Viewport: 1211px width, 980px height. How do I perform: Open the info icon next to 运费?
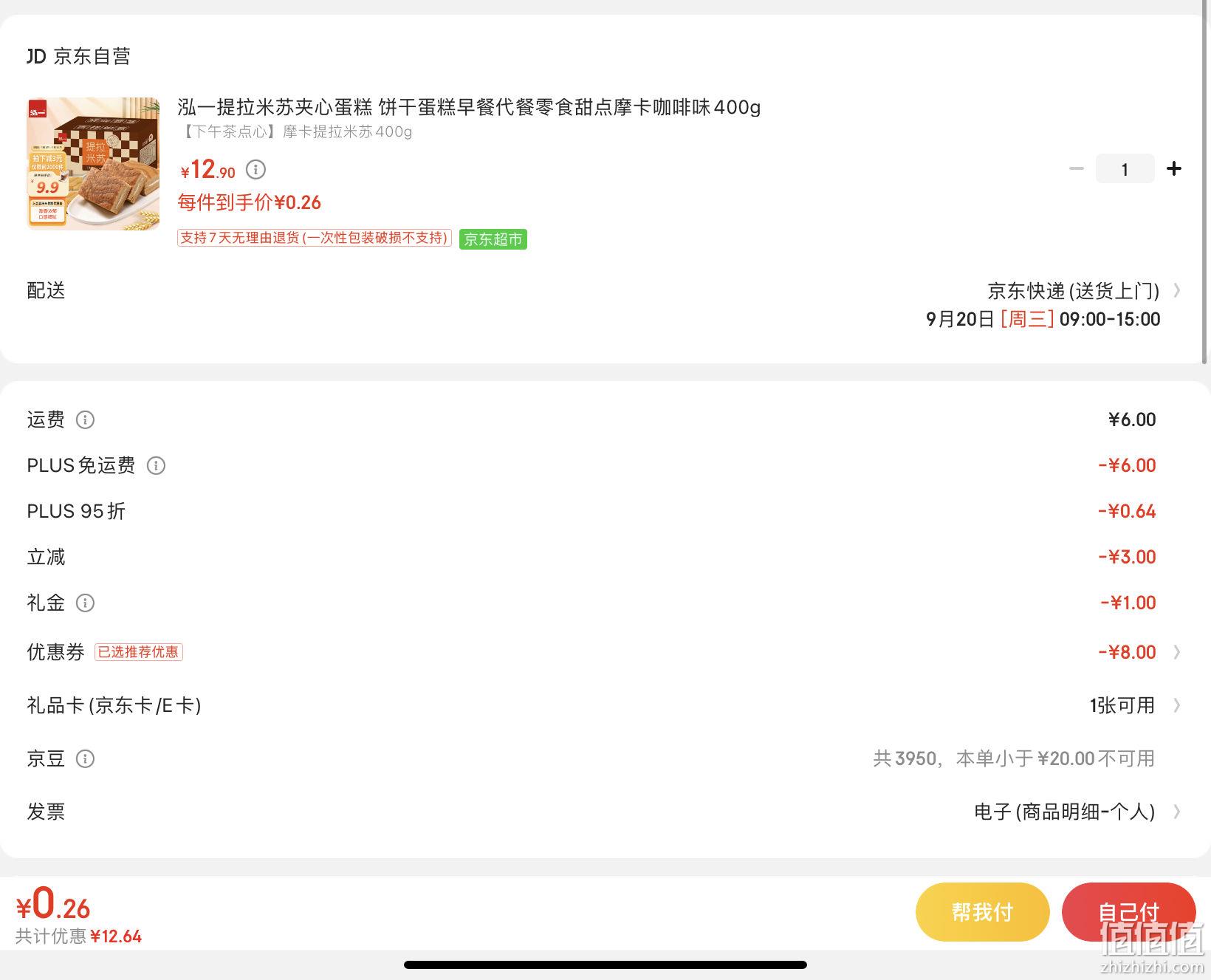pyautogui.click(x=86, y=420)
